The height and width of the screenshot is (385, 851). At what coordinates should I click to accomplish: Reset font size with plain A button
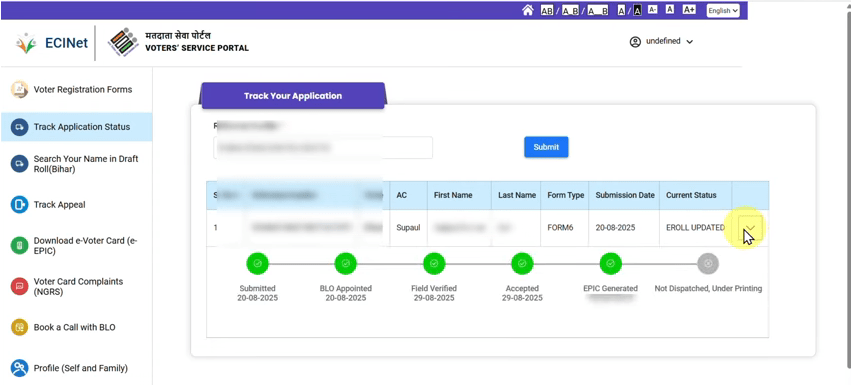click(x=670, y=10)
